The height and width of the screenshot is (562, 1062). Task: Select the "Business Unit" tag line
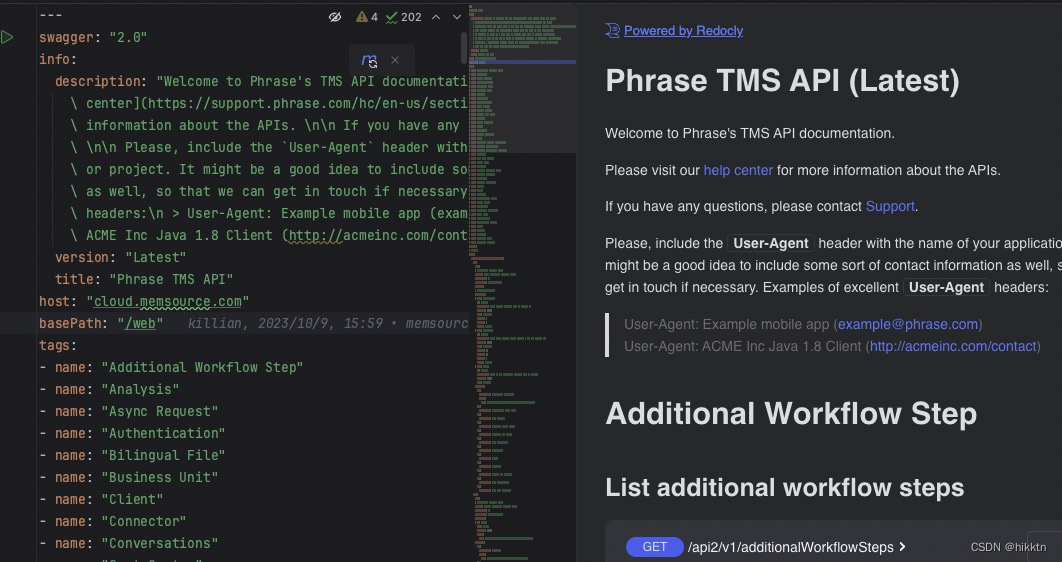128,477
